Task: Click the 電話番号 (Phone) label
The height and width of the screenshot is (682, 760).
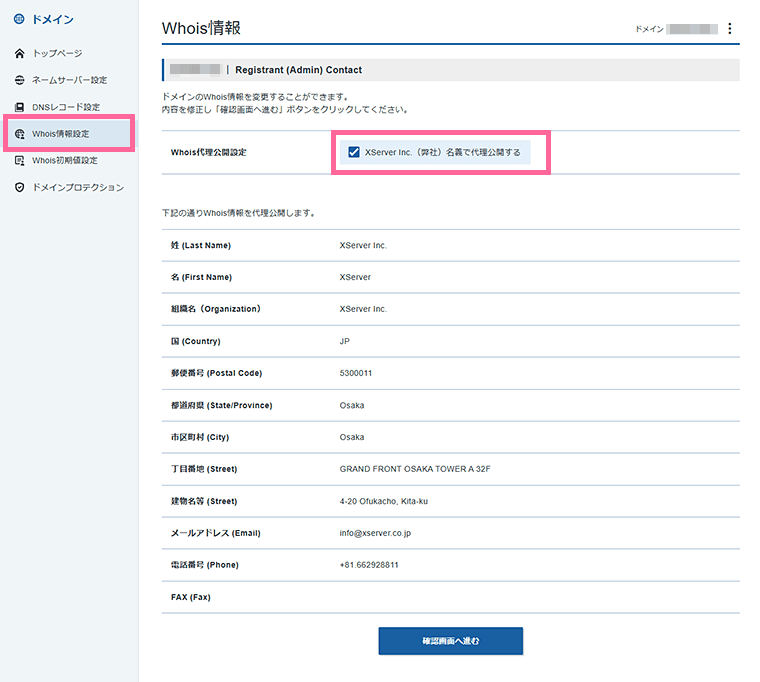Action: 205,565
